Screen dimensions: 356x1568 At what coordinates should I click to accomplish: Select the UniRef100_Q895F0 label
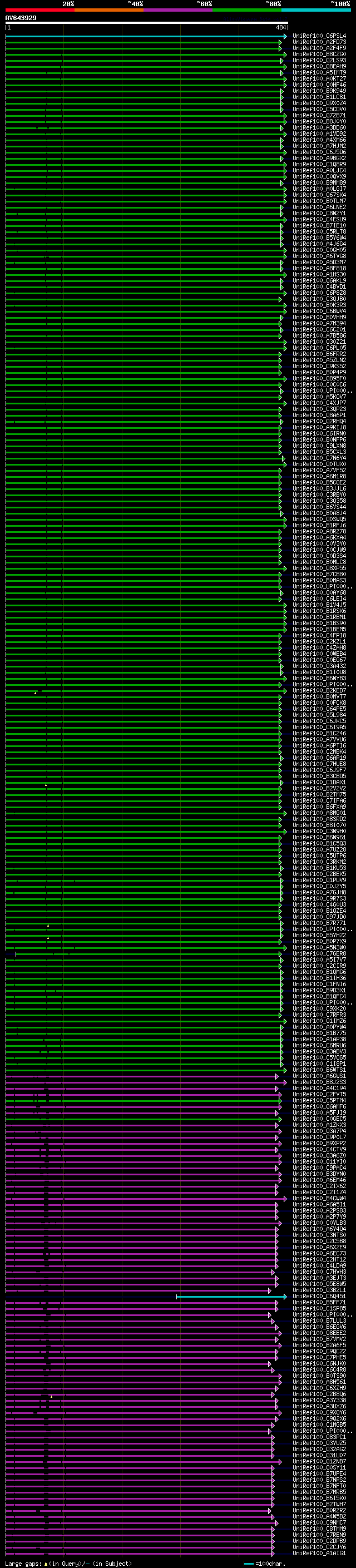[319, 379]
